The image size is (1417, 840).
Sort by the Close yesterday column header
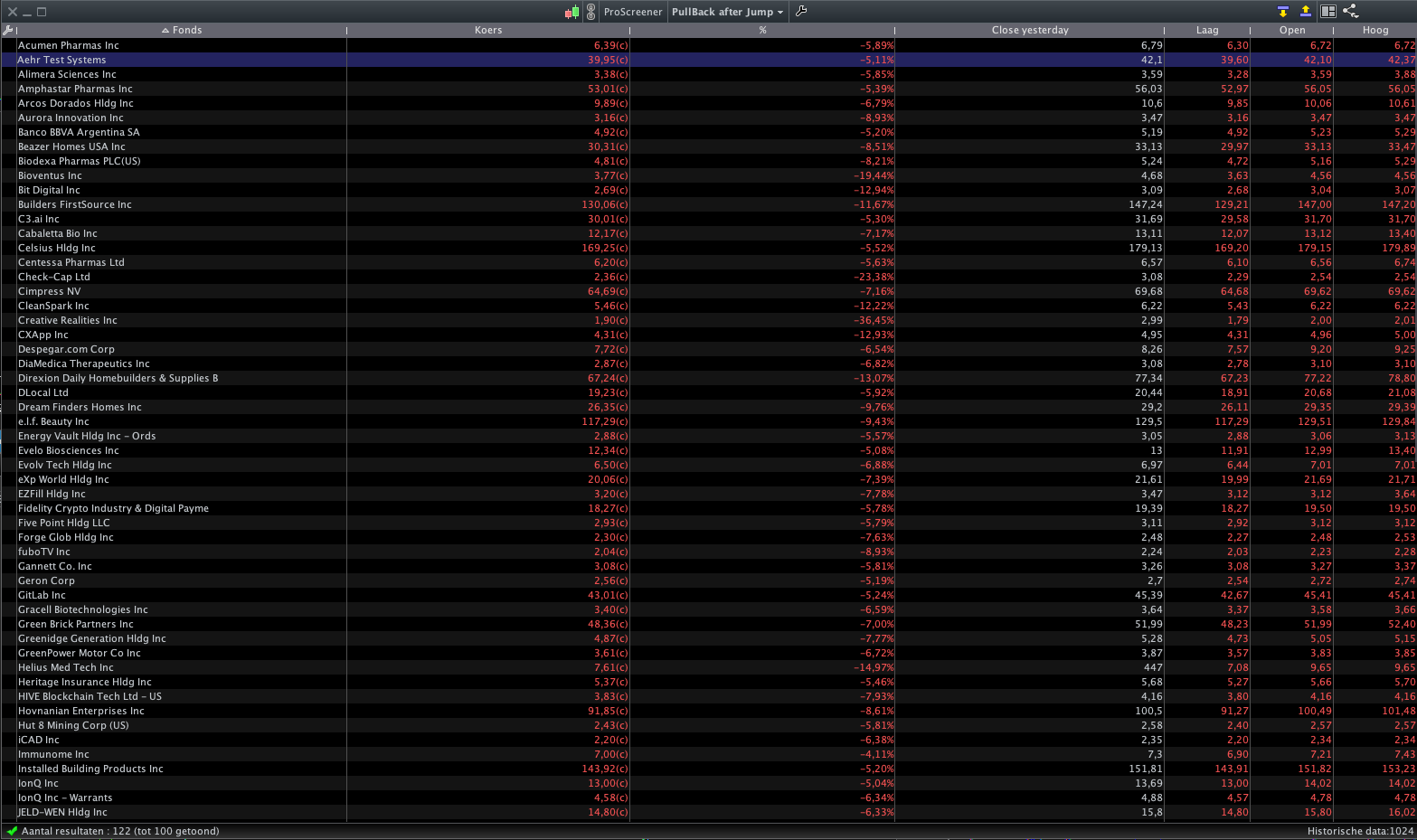[x=1030, y=31]
